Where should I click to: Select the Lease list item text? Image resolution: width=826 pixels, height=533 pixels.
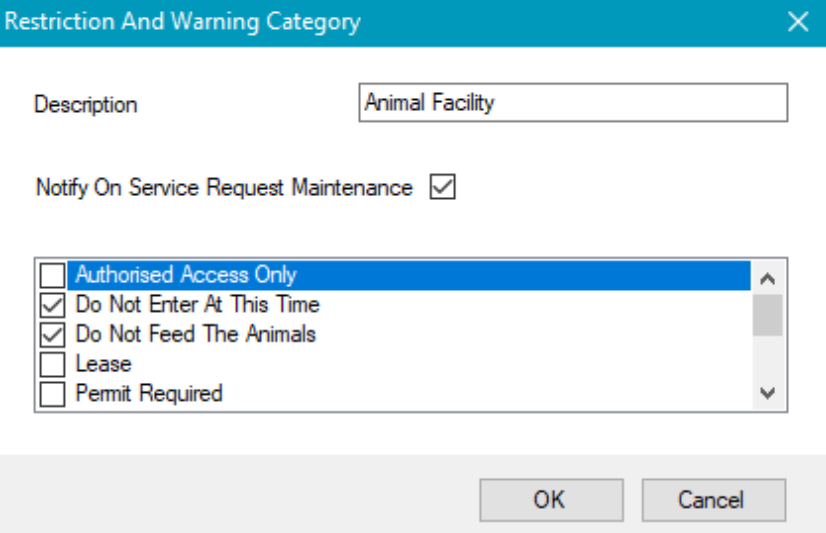(x=103, y=364)
